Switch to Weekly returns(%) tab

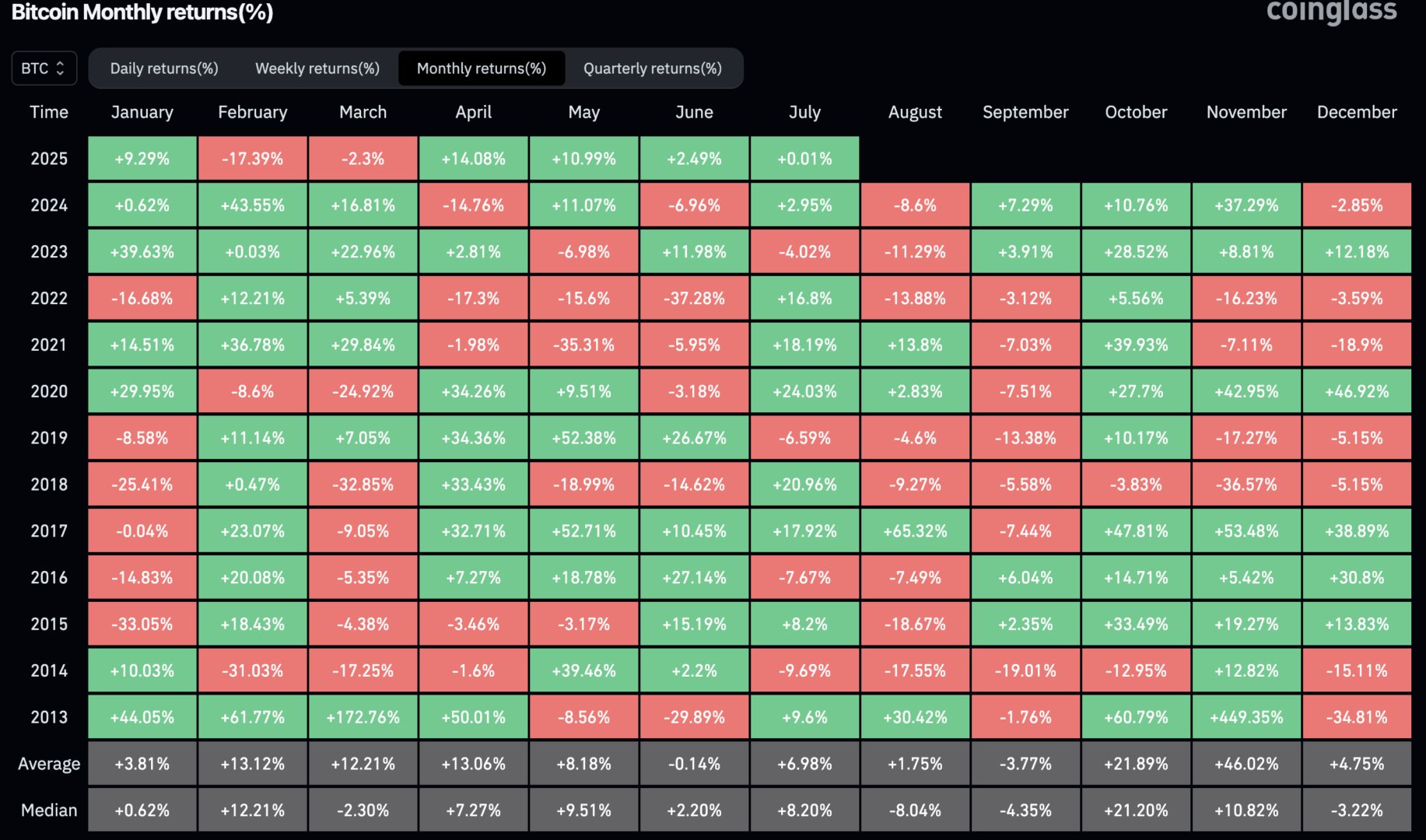pyautogui.click(x=317, y=68)
